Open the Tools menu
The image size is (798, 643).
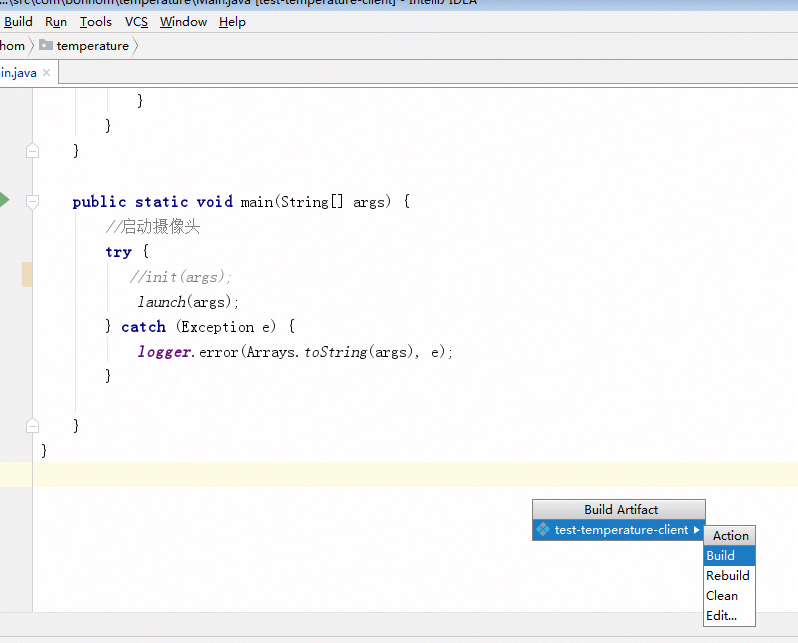point(96,22)
